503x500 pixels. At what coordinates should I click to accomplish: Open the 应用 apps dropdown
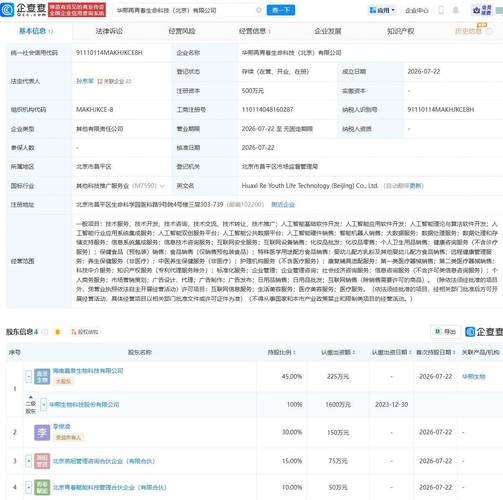coord(382,10)
